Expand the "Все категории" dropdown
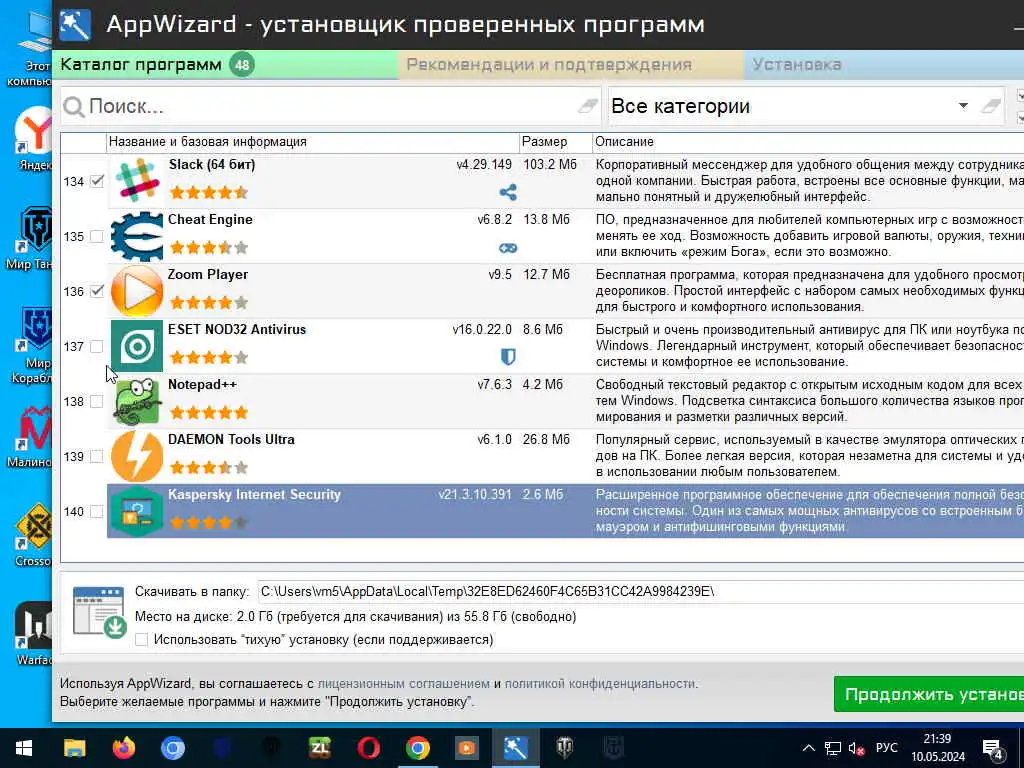This screenshot has height=768, width=1024. (x=963, y=106)
